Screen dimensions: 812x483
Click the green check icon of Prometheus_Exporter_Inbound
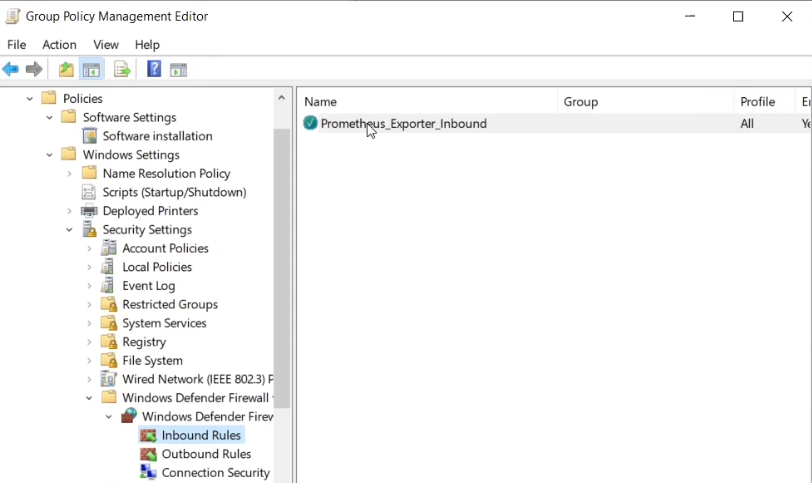(x=310, y=123)
